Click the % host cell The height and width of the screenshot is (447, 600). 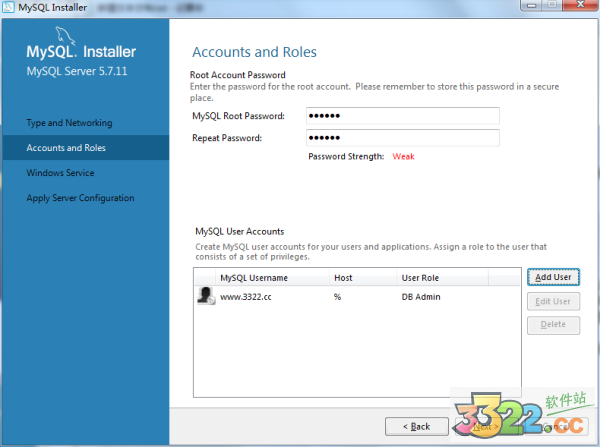pos(337,297)
